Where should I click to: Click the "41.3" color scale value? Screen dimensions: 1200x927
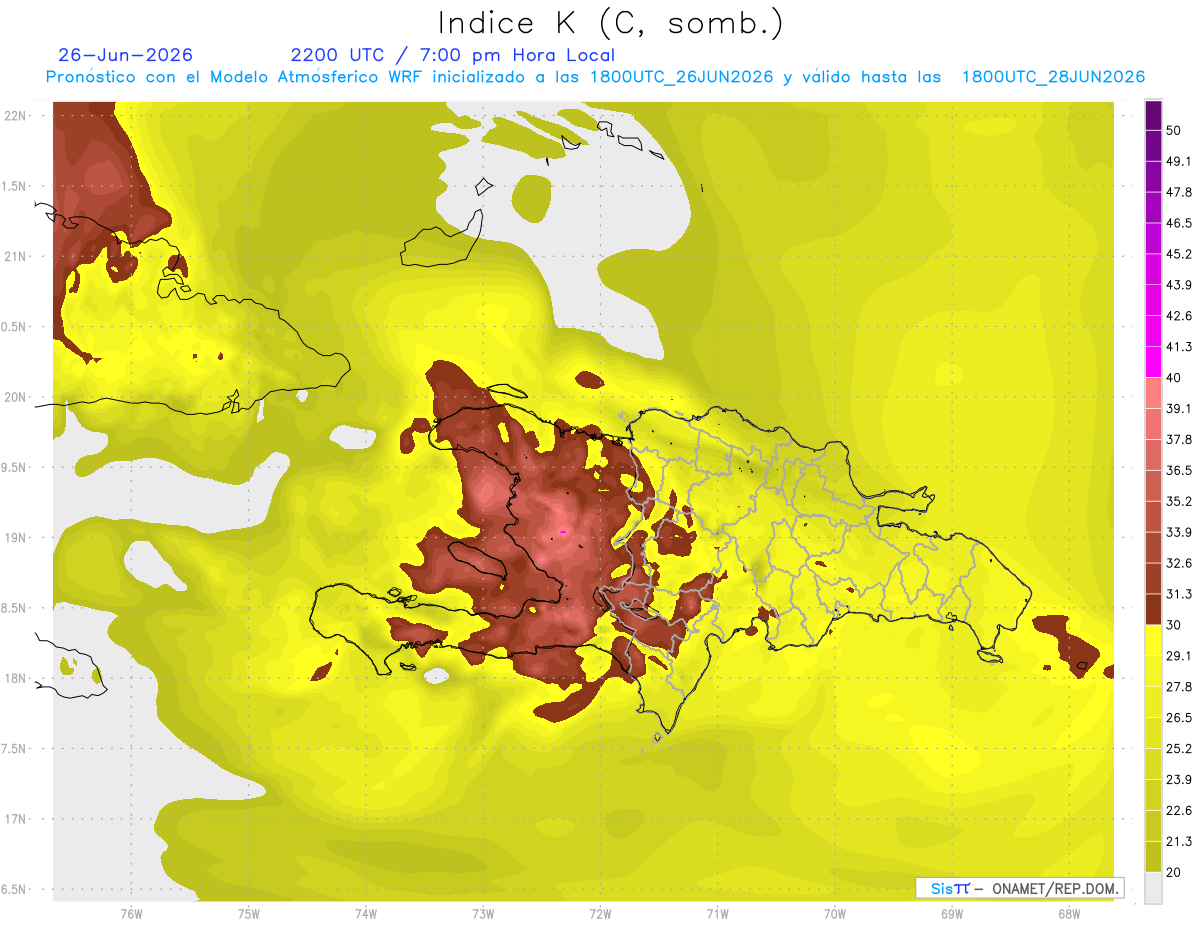pyautogui.click(x=1179, y=347)
